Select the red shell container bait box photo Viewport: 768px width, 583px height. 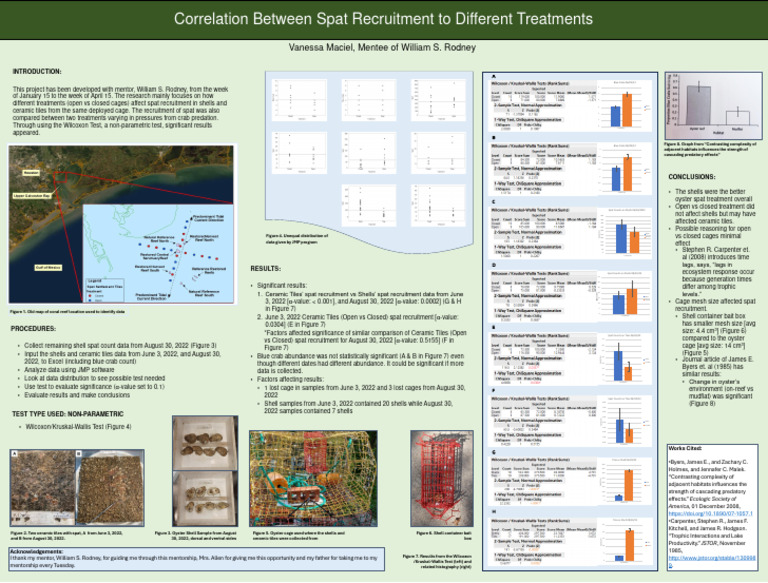(x=442, y=479)
